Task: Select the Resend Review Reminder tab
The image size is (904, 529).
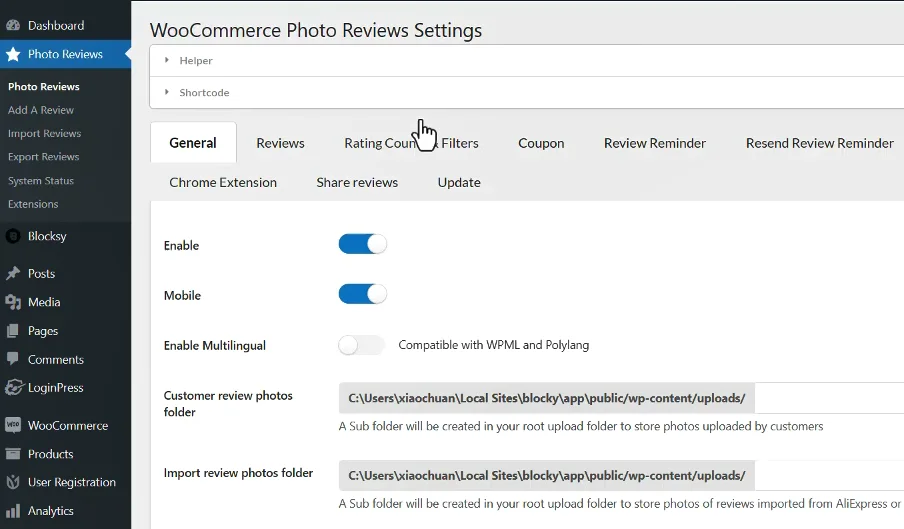Action: [819, 143]
